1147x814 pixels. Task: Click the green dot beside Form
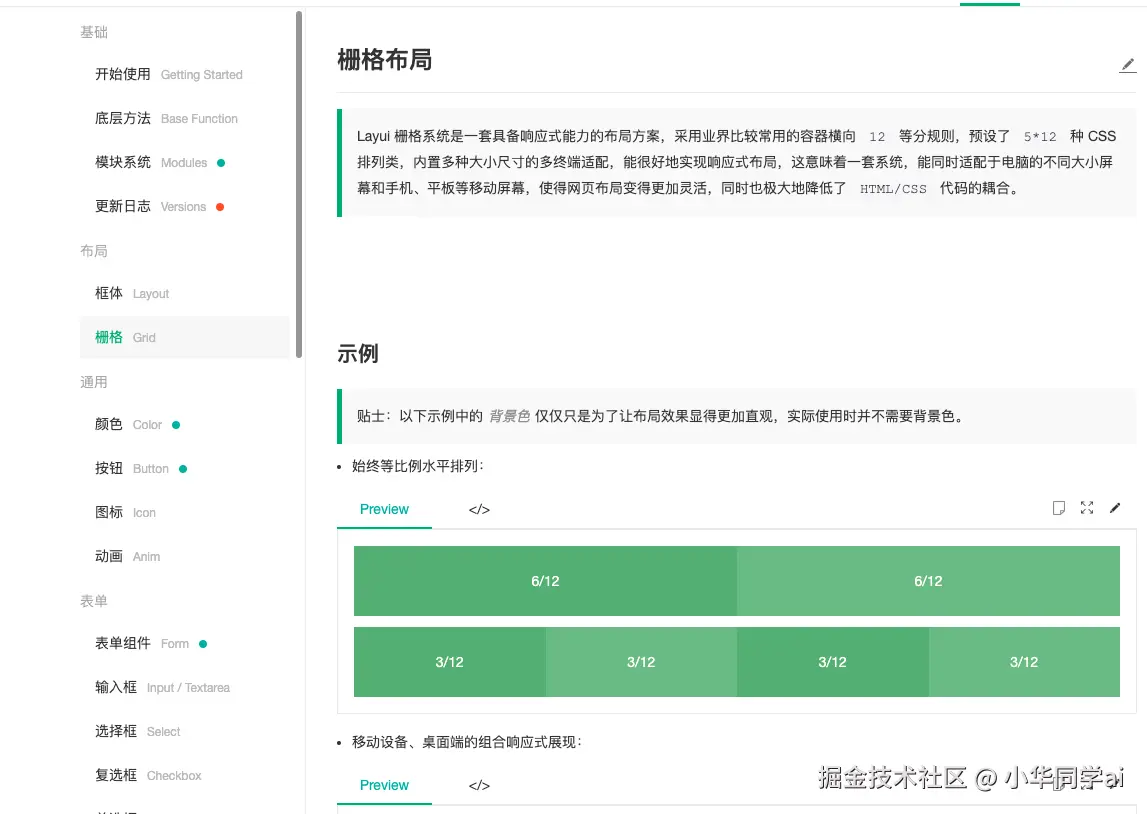click(203, 644)
